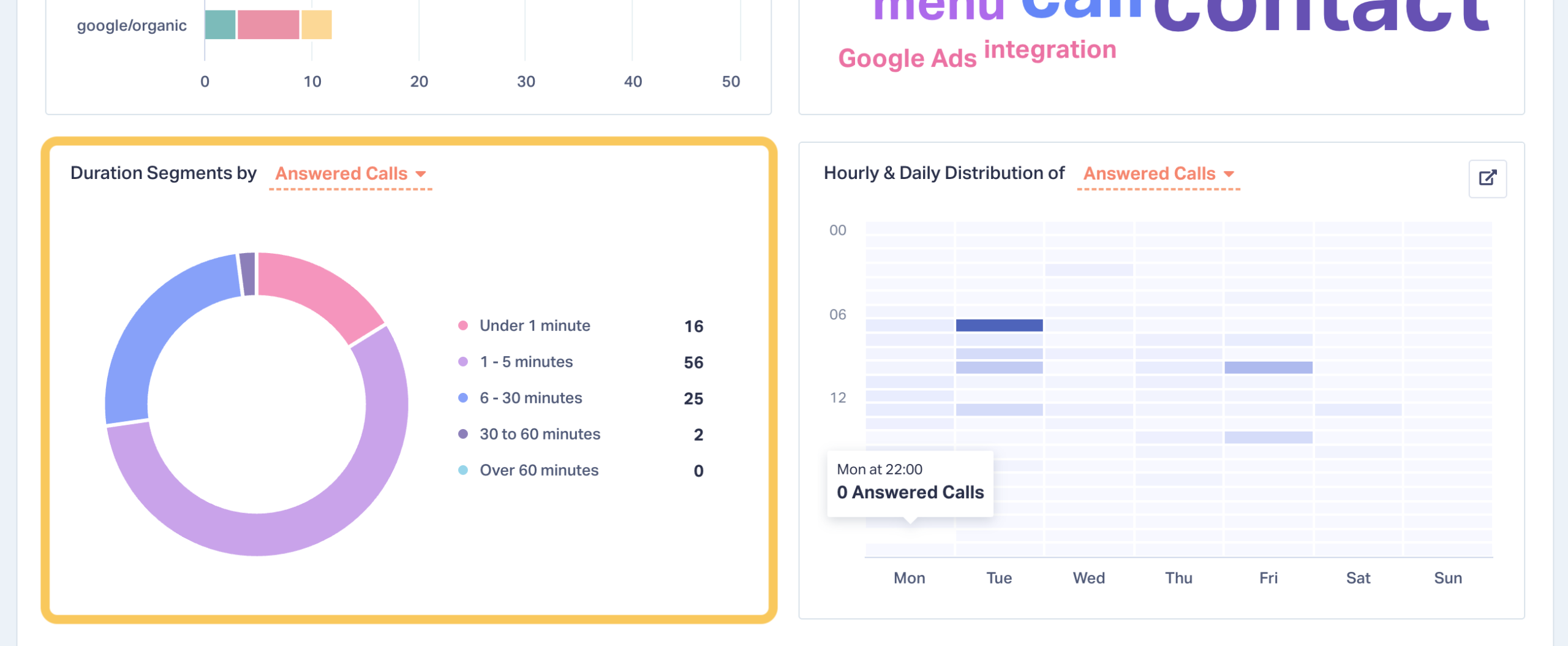Toggle the Under 1 minute legend dot

pyautogui.click(x=463, y=325)
